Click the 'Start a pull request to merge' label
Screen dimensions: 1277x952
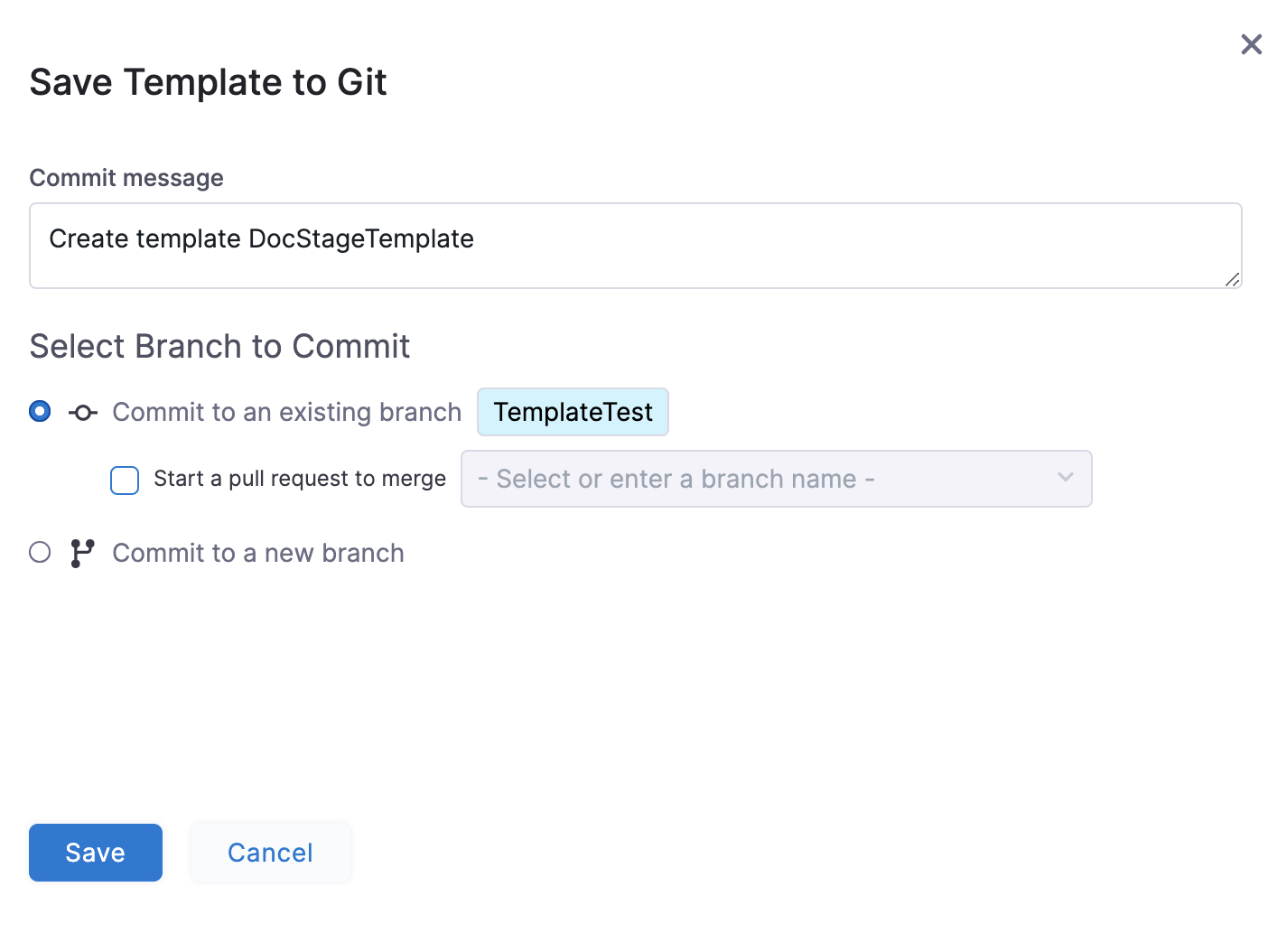(300, 479)
